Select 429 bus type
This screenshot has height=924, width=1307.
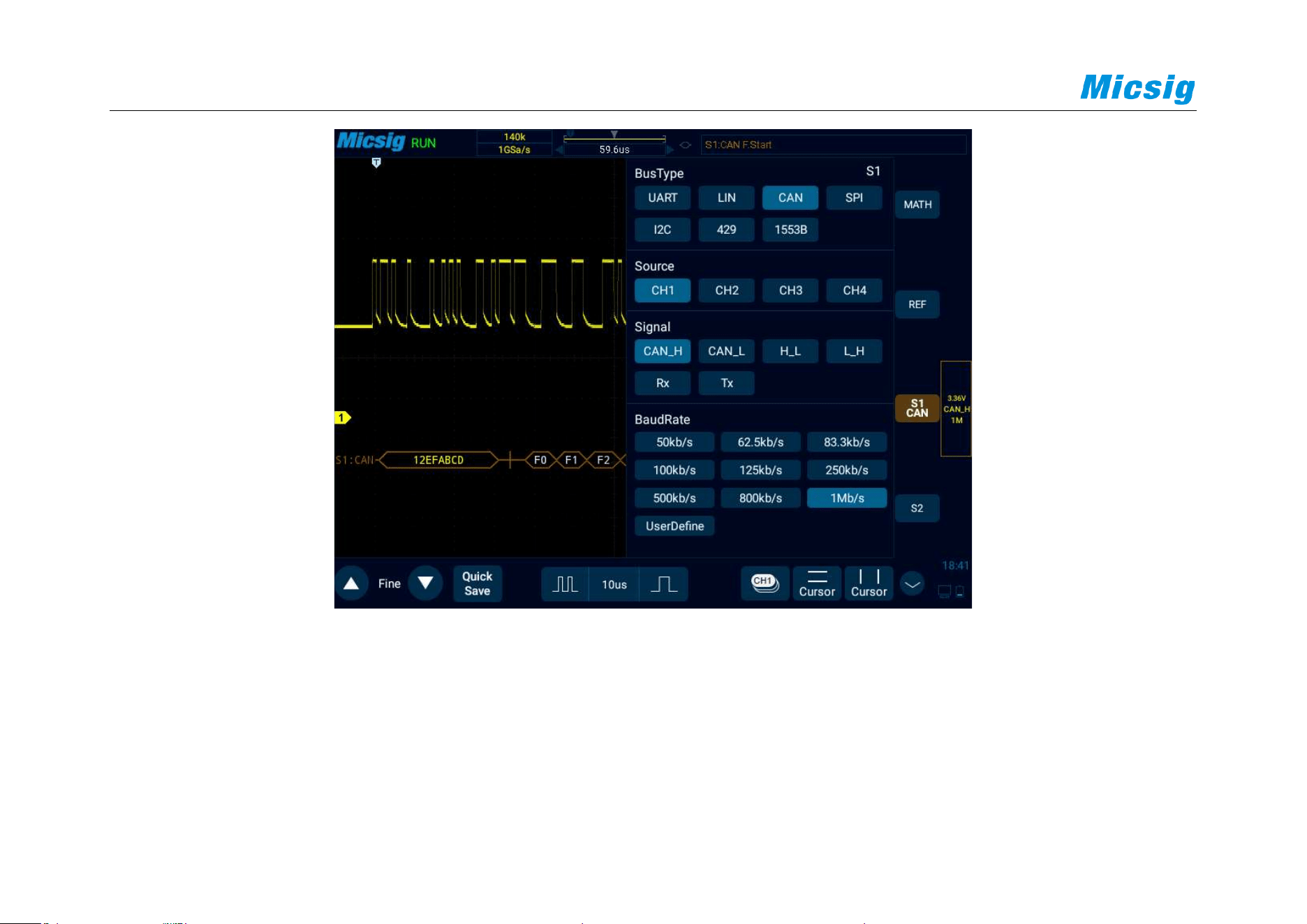(x=727, y=230)
